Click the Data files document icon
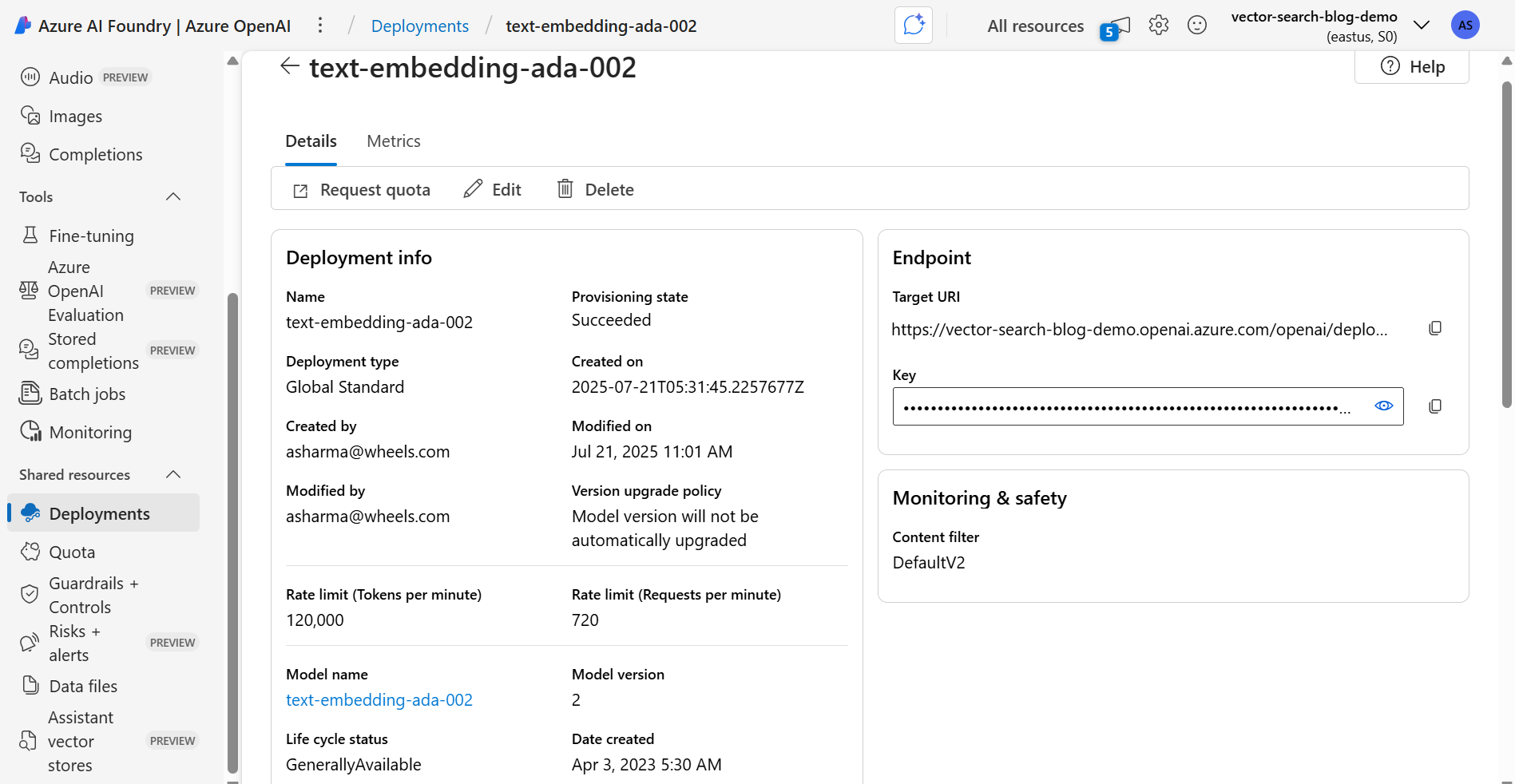This screenshot has width=1515, height=784. [30, 685]
